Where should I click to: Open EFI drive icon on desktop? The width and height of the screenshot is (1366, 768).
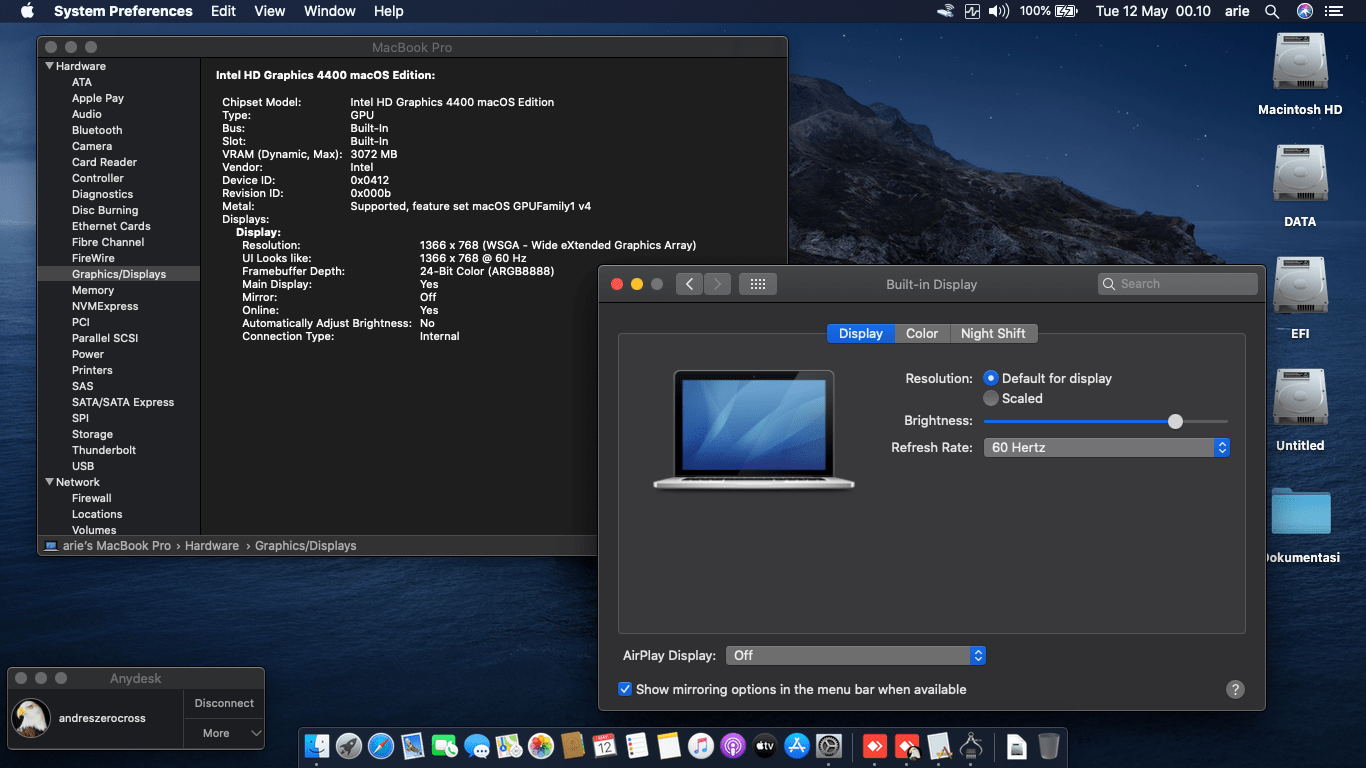coord(1300,286)
